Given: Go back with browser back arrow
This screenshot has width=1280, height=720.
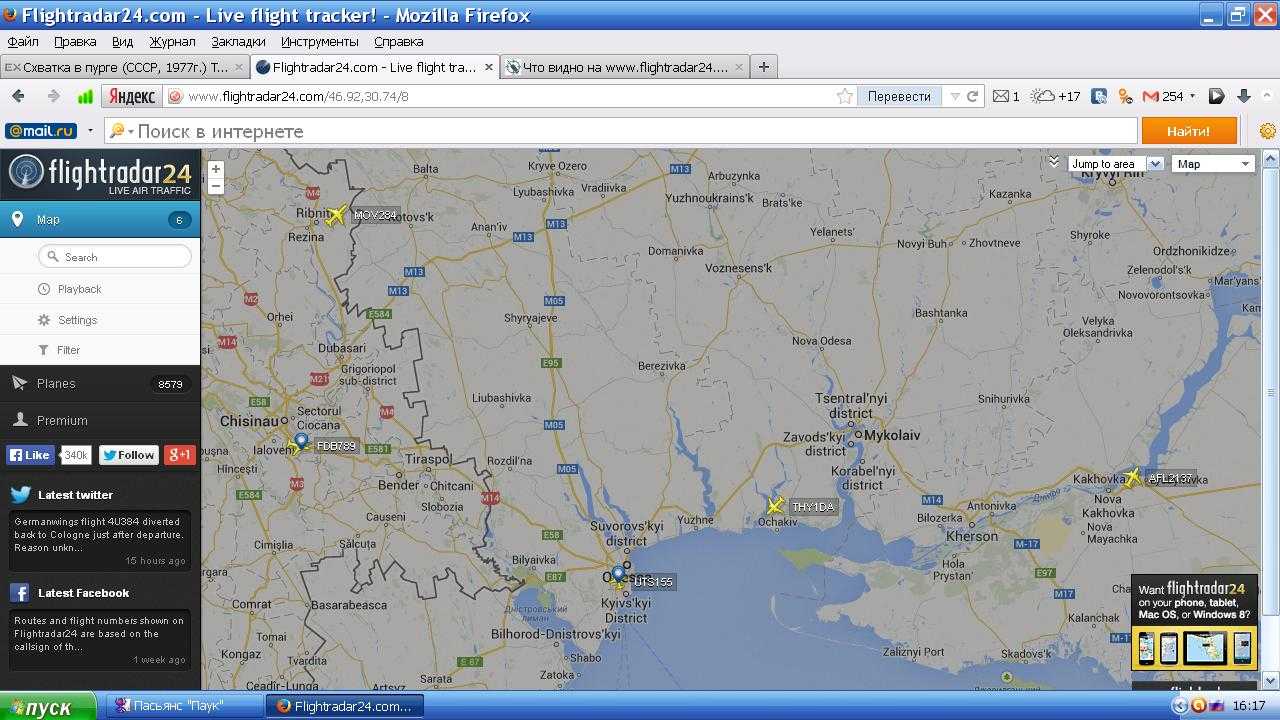Looking at the screenshot, I should 18,96.
